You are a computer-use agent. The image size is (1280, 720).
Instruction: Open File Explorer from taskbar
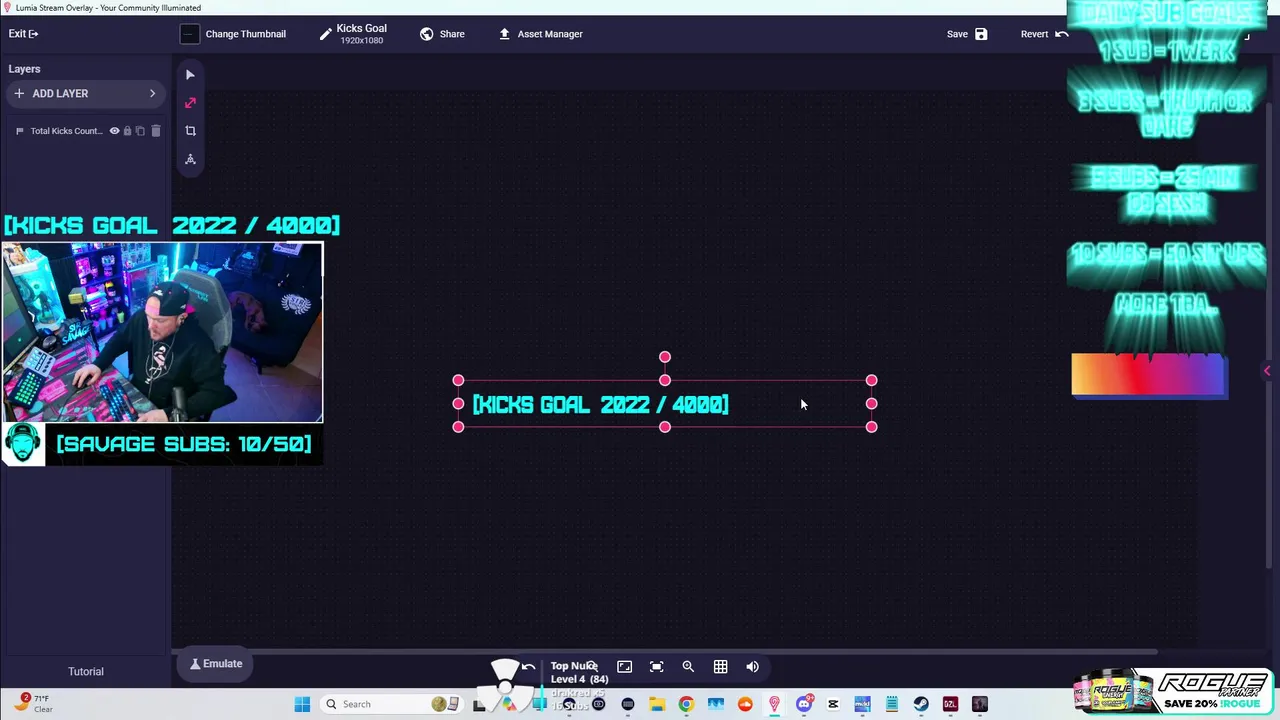pos(657,704)
